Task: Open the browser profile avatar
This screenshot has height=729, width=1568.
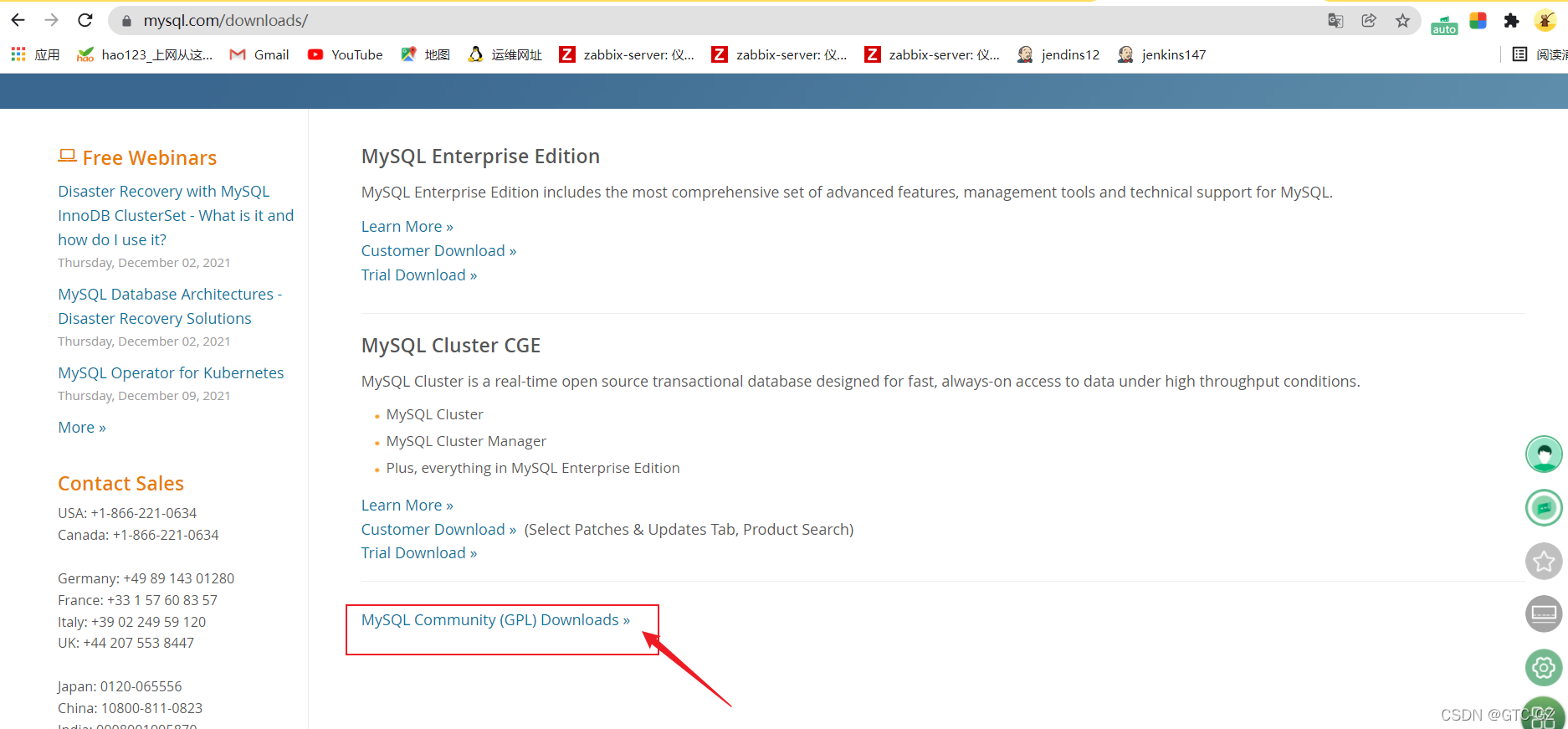Action: tap(1545, 21)
